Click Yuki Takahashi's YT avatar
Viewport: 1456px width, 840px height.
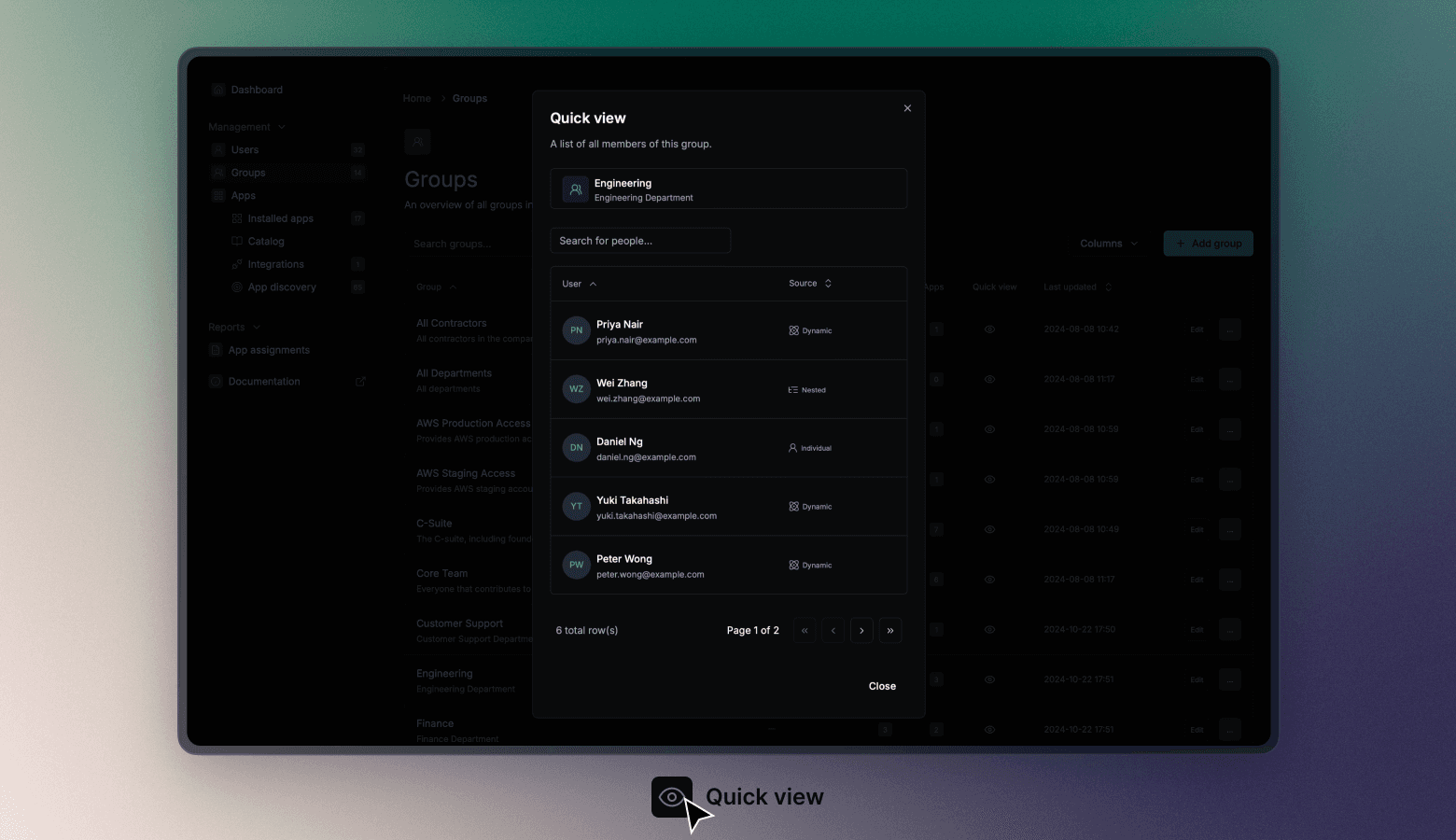point(577,507)
